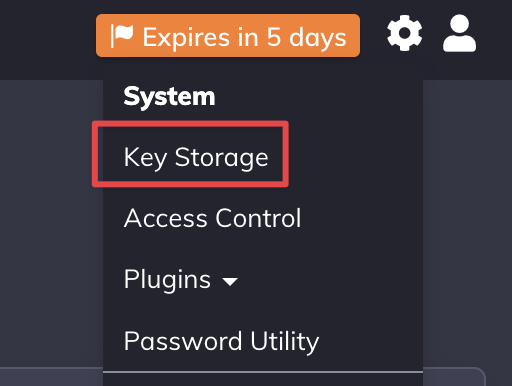Click the Expires in 5 days button
The width and height of the screenshot is (512, 386).
(228, 36)
